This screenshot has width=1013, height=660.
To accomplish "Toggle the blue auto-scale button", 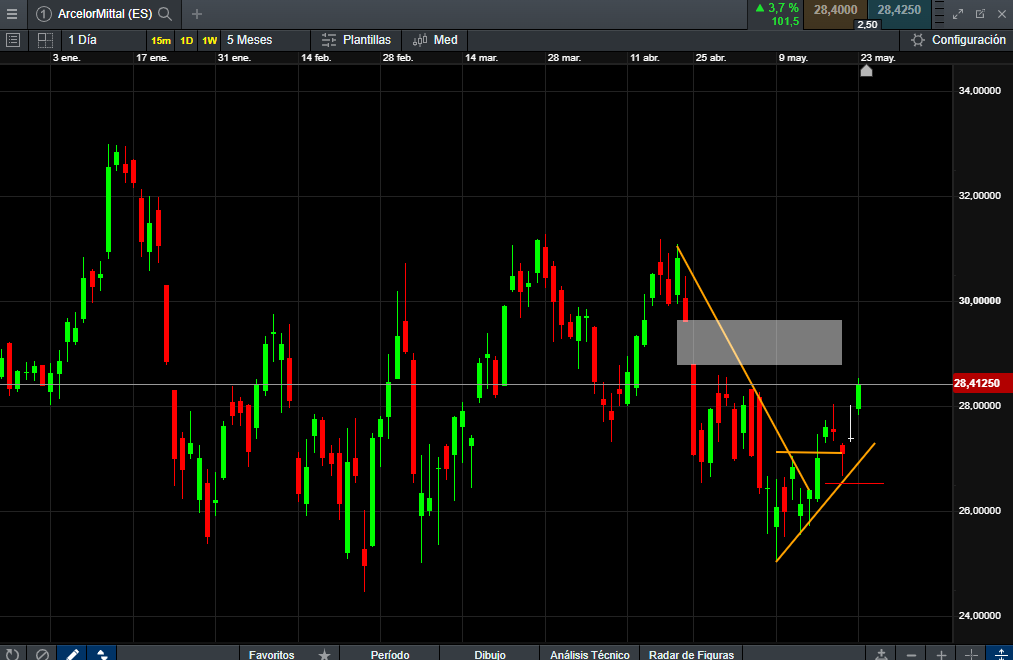I will point(1001,654).
